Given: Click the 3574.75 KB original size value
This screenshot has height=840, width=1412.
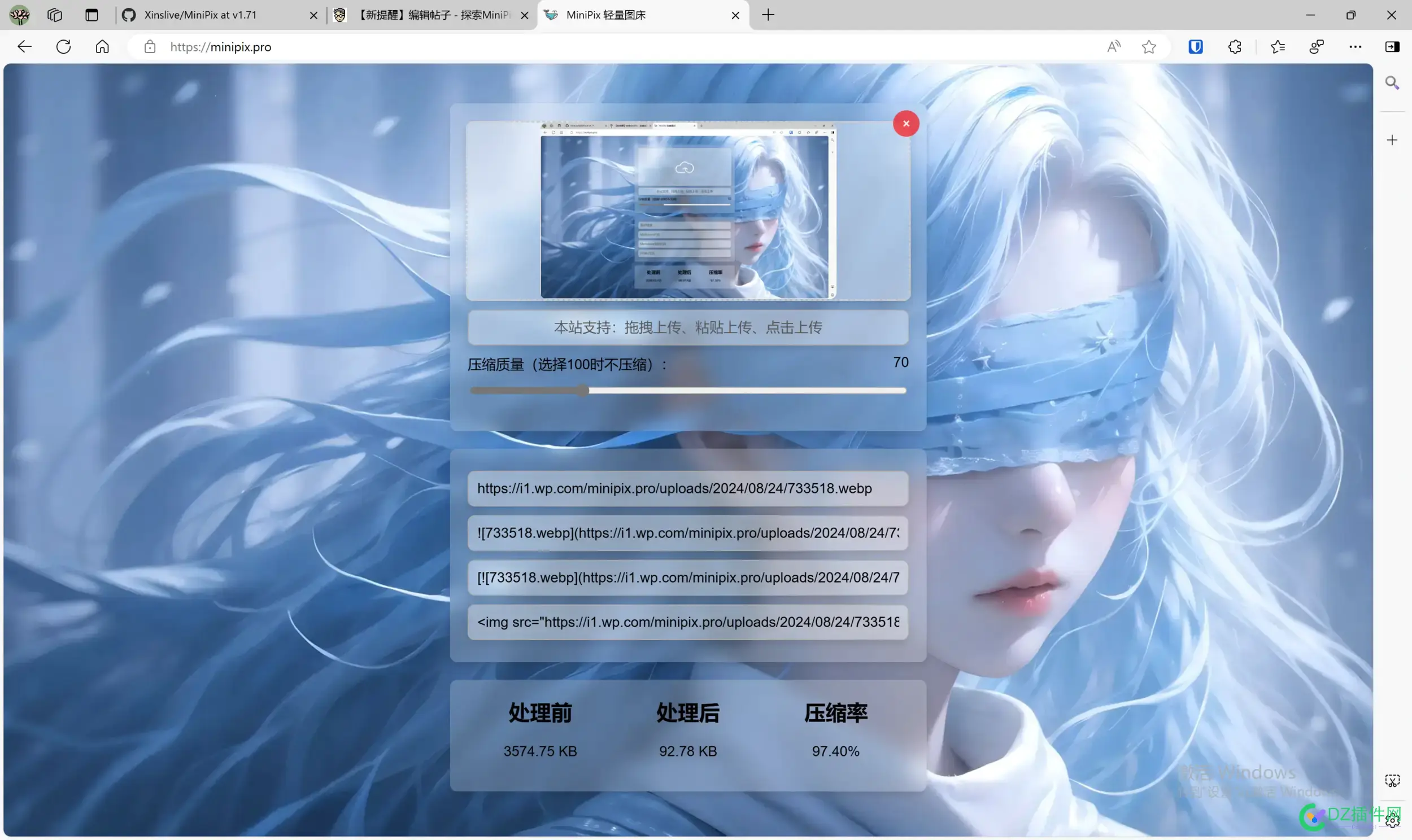Looking at the screenshot, I should point(540,751).
